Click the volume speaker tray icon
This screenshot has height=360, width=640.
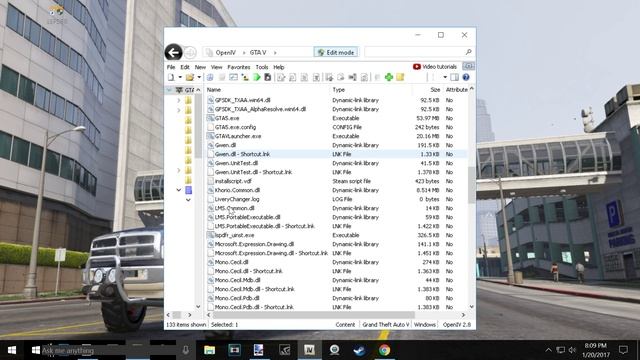[572, 350]
